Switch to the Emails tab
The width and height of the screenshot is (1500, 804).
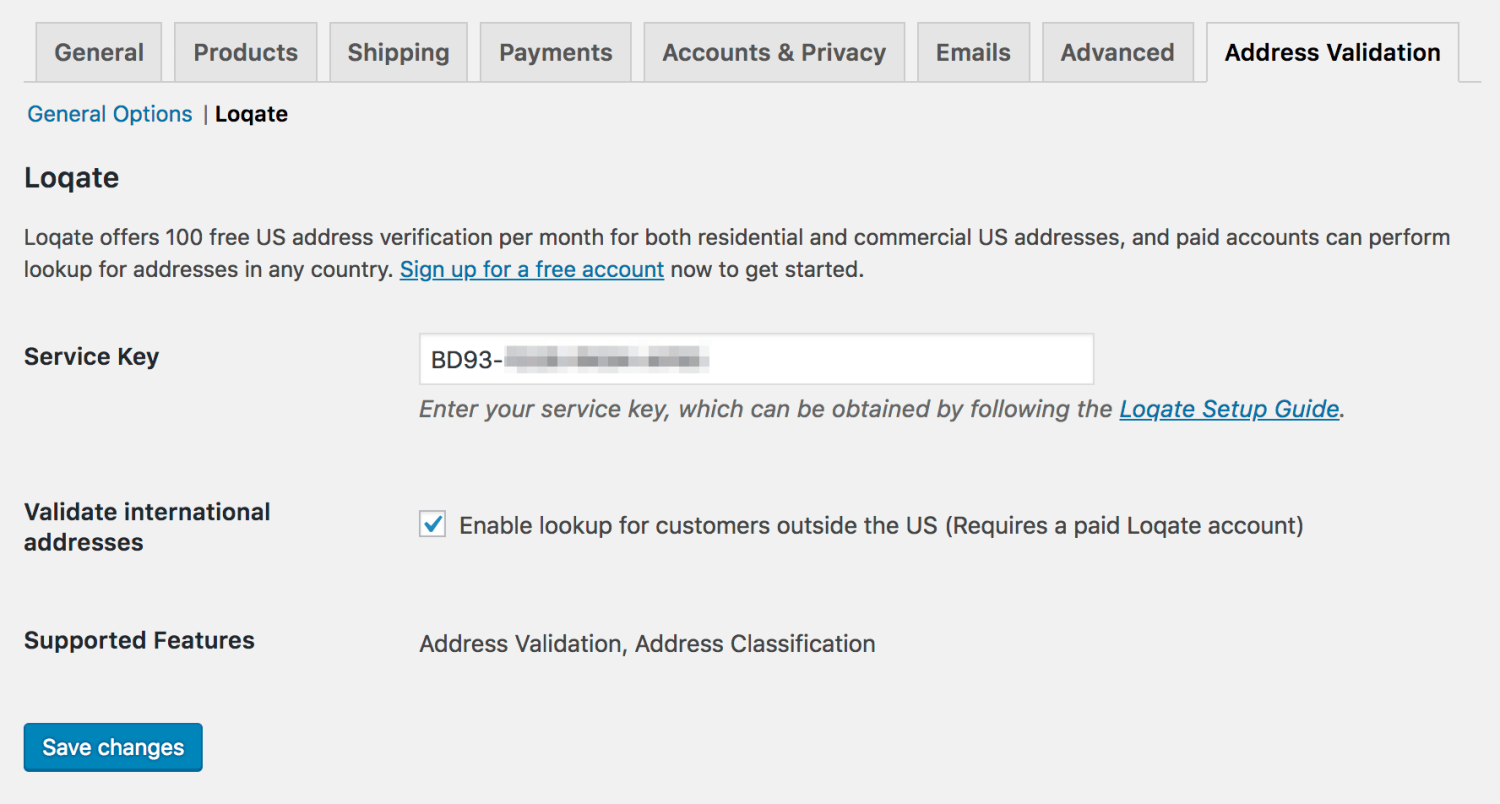pos(973,51)
